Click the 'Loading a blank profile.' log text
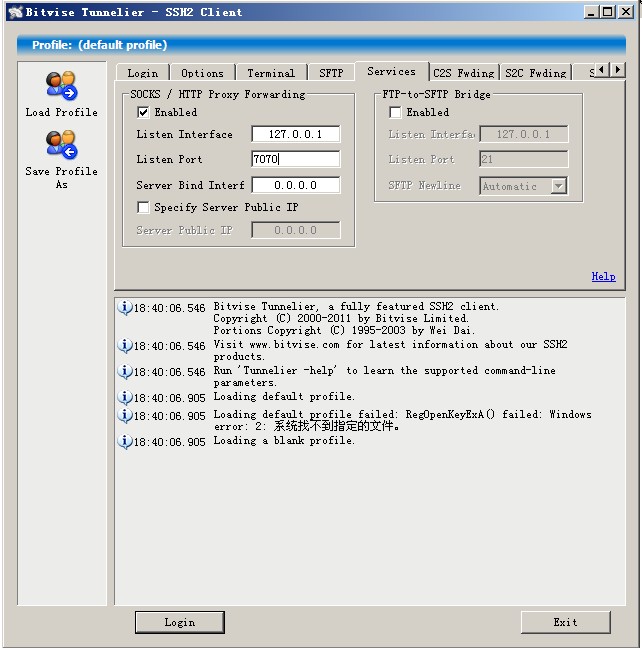The width and height of the screenshot is (642, 648). [284, 441]
